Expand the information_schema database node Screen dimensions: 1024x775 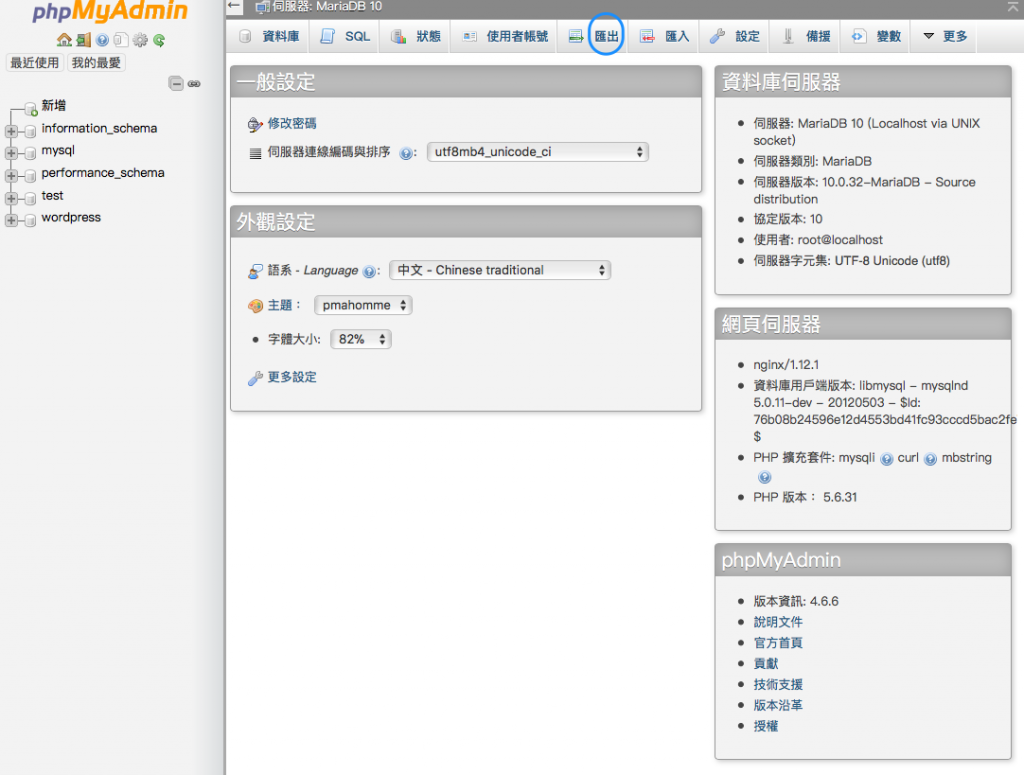[11, 131]
